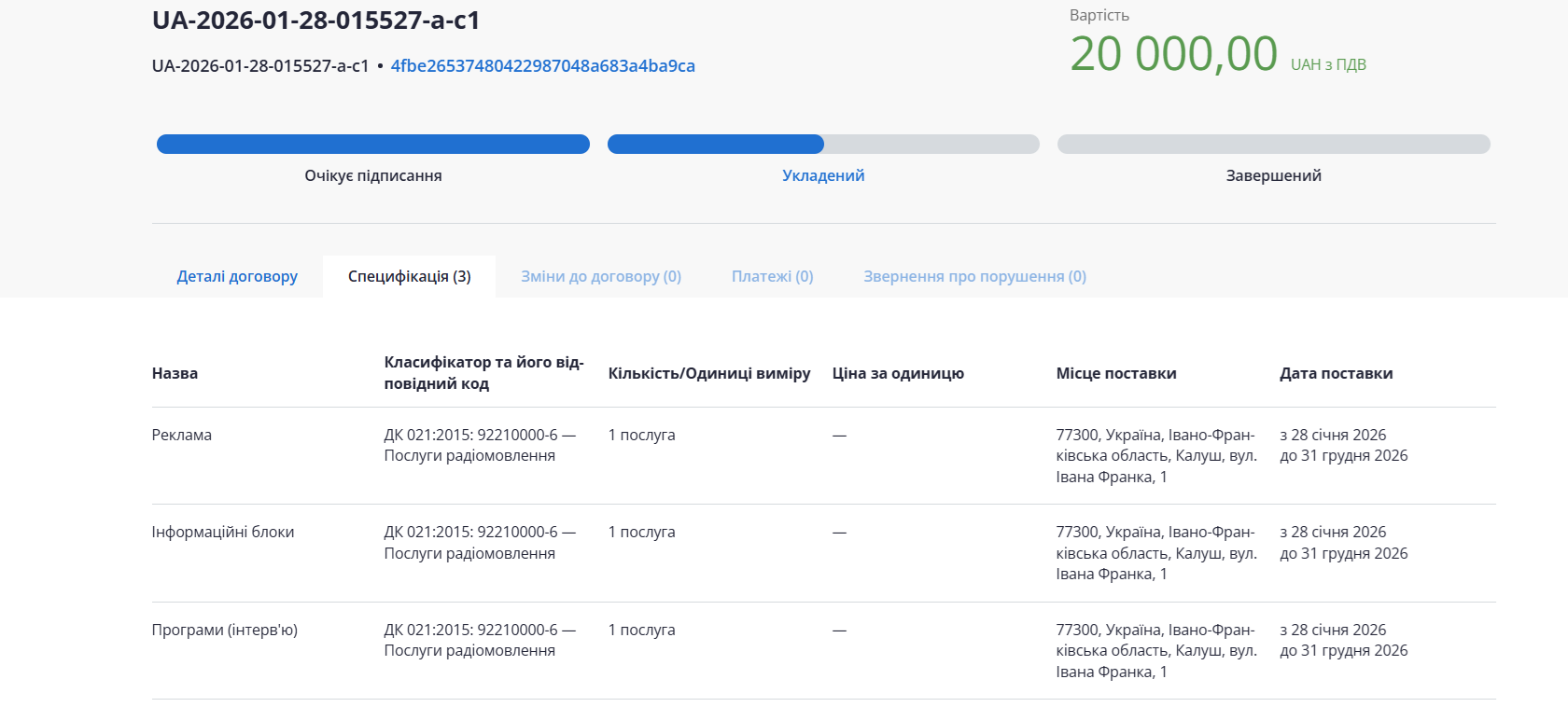
Task: Select the Специфікація (3) tab
Action: pos(409,276)
